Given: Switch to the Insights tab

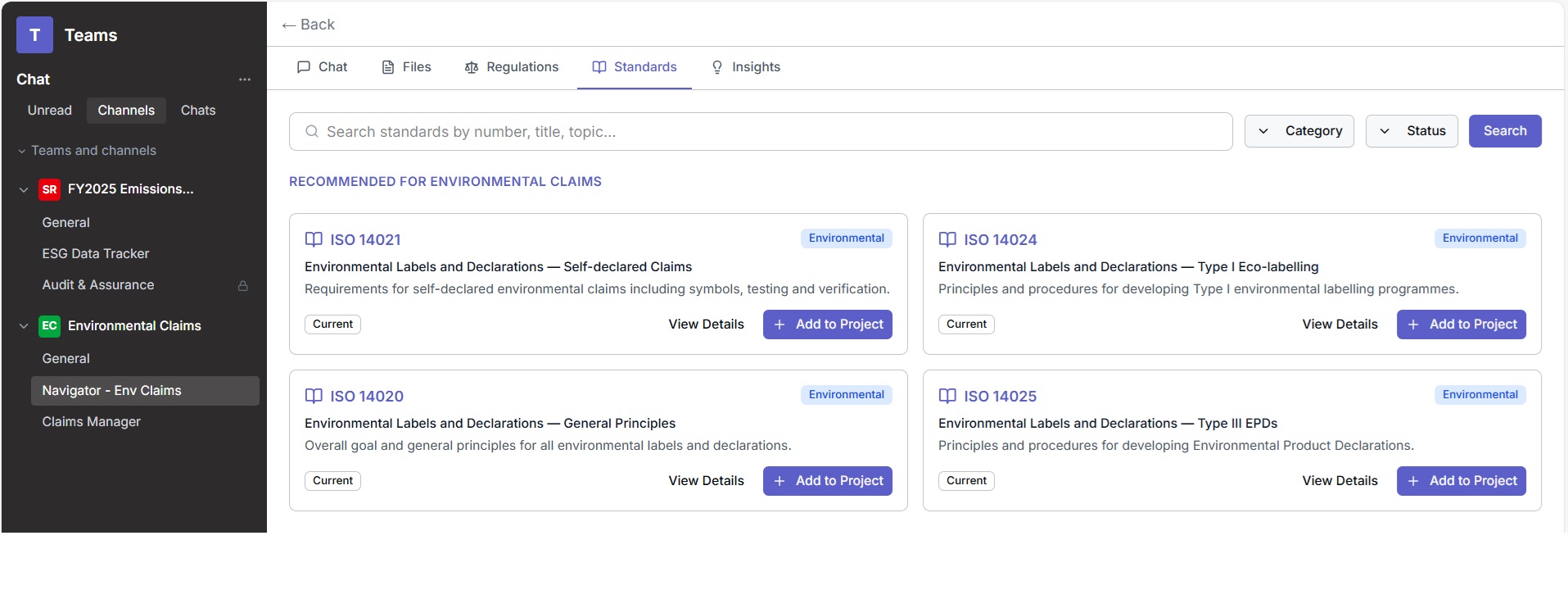Looking at the screenshot, I should (745, 67).
